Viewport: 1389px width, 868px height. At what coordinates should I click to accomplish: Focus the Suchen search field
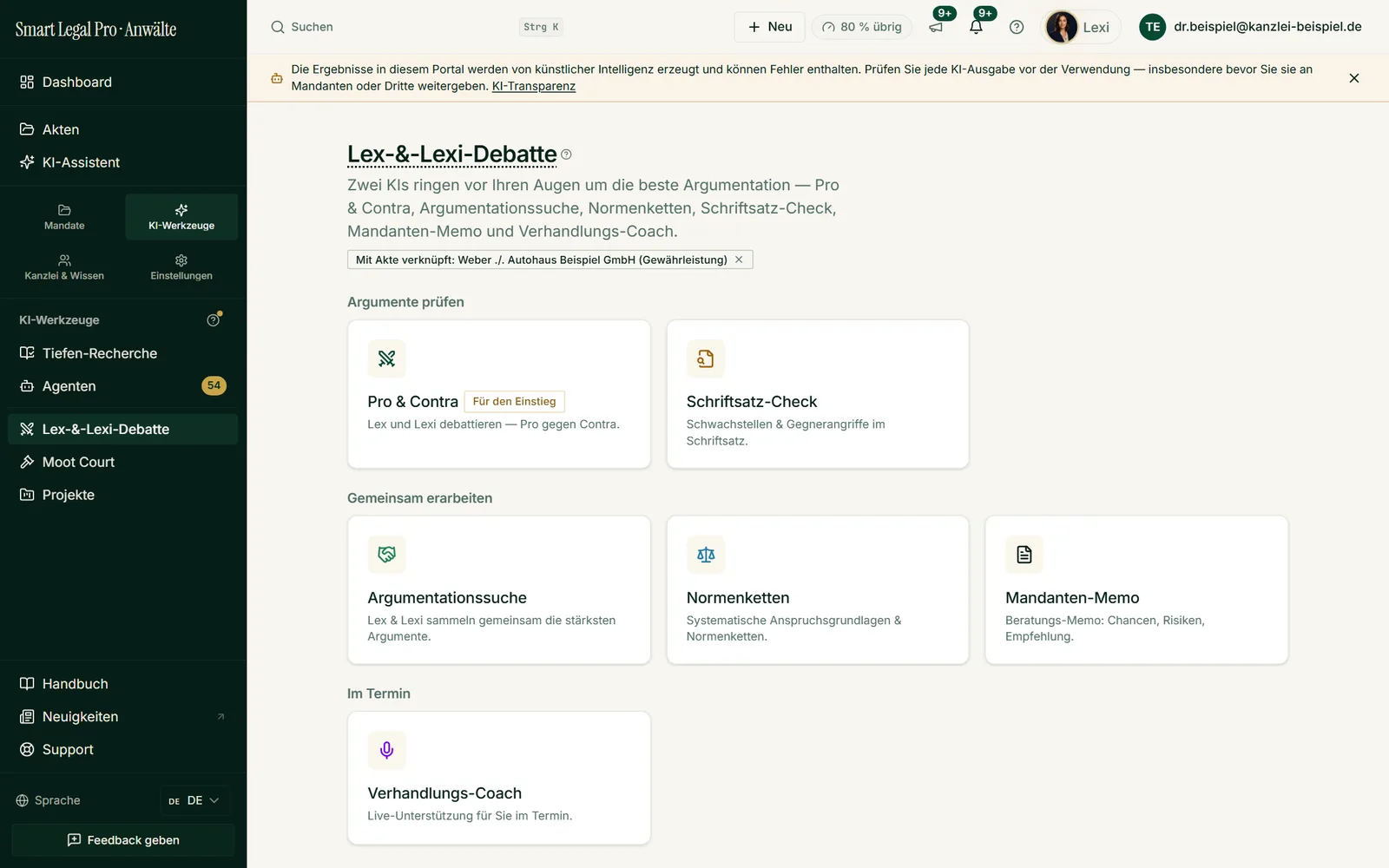[417, 27]
